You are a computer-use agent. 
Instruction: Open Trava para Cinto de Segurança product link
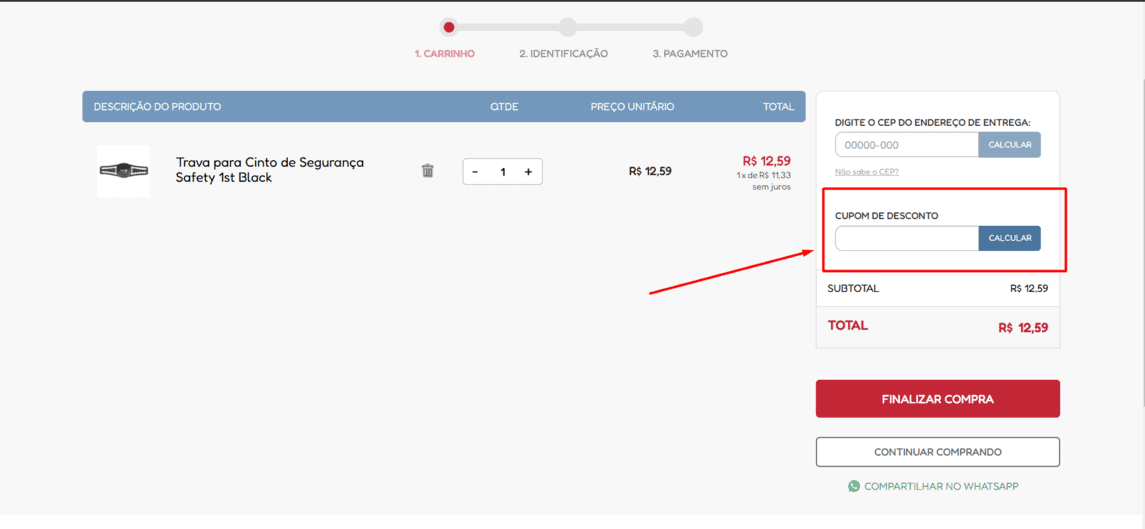pos(269,170)
